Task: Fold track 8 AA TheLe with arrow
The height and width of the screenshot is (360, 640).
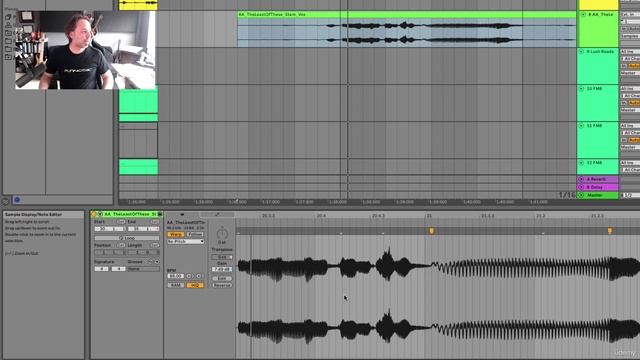Action: tap(583, 15)
